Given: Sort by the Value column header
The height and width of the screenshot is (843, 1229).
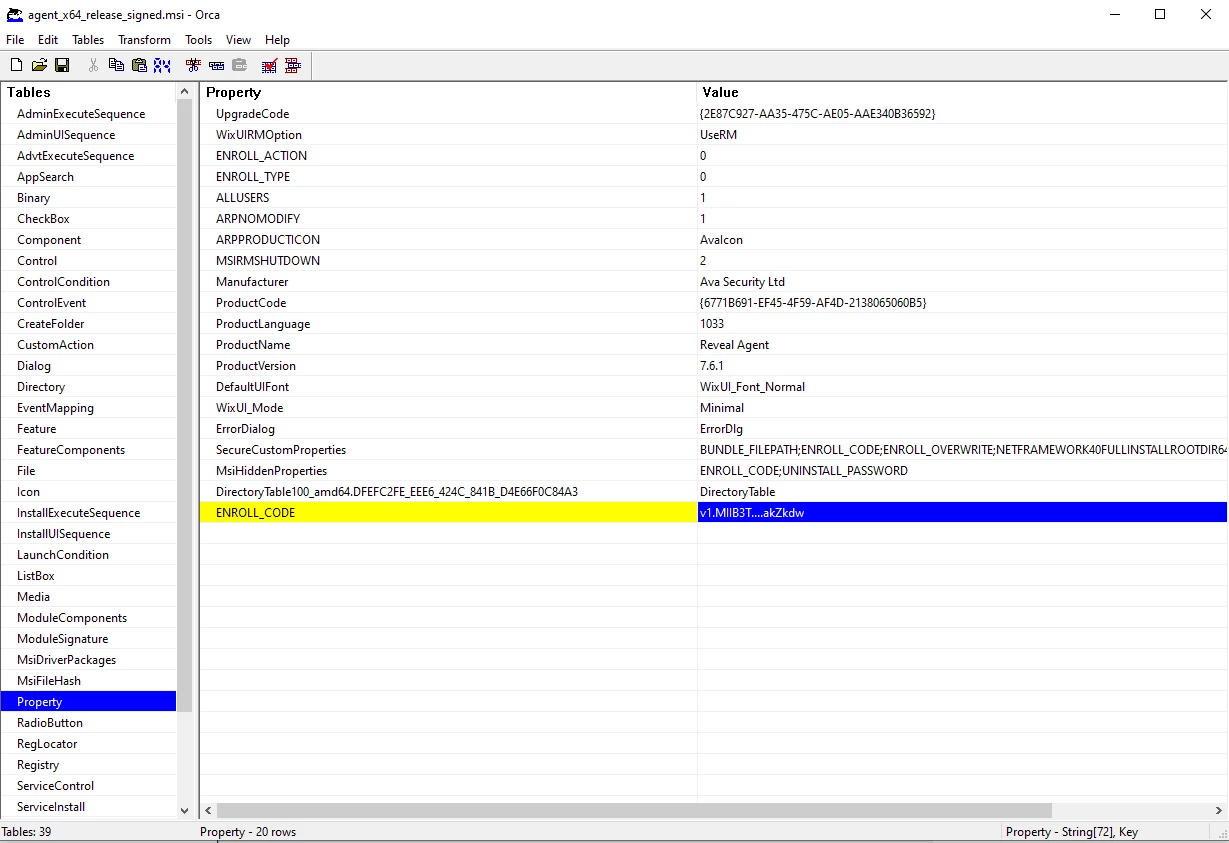Looking at the screenshot, I should (x=962, y=92).
